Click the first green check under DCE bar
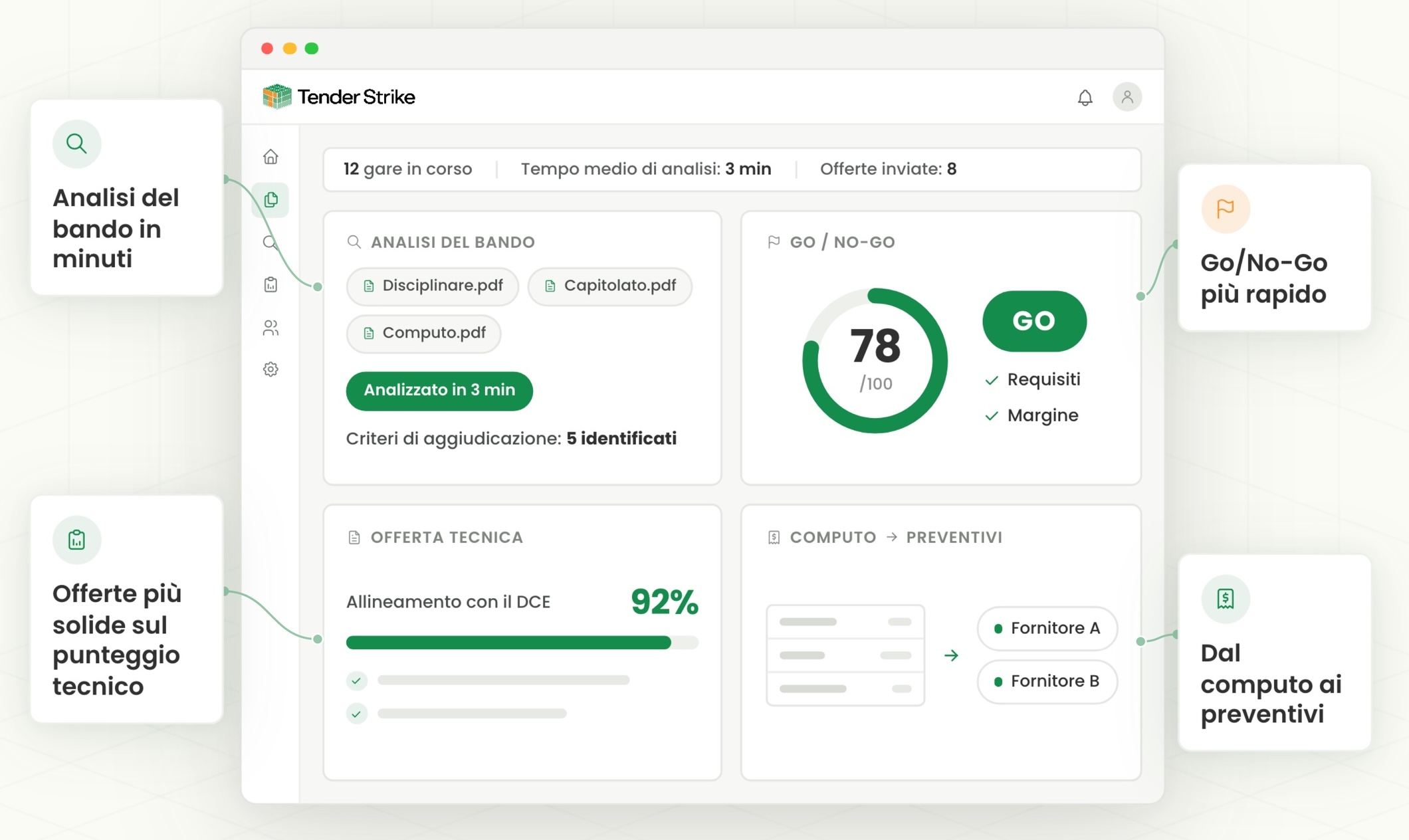This screenshot has height=840, width=1409. click(x=357, y=681)
